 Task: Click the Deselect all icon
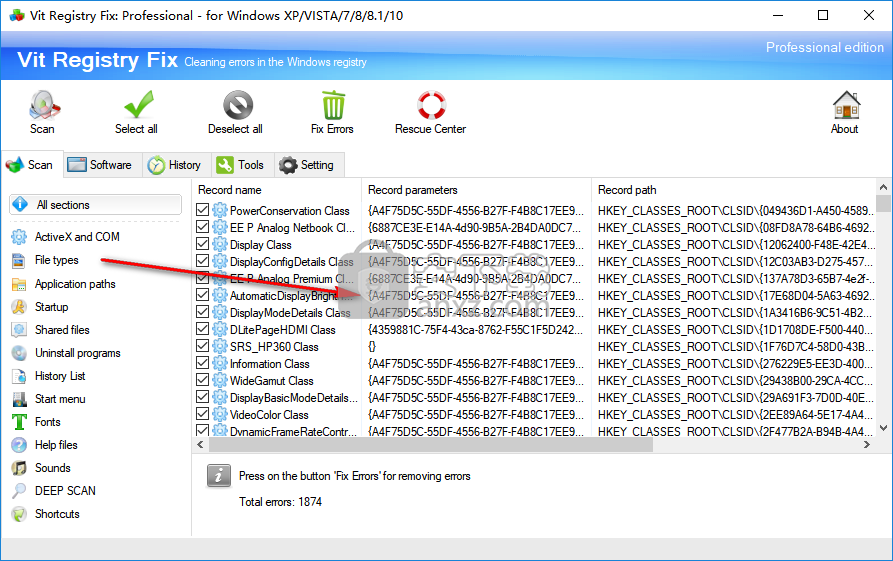pyautogui.click(x=237, y=105)
